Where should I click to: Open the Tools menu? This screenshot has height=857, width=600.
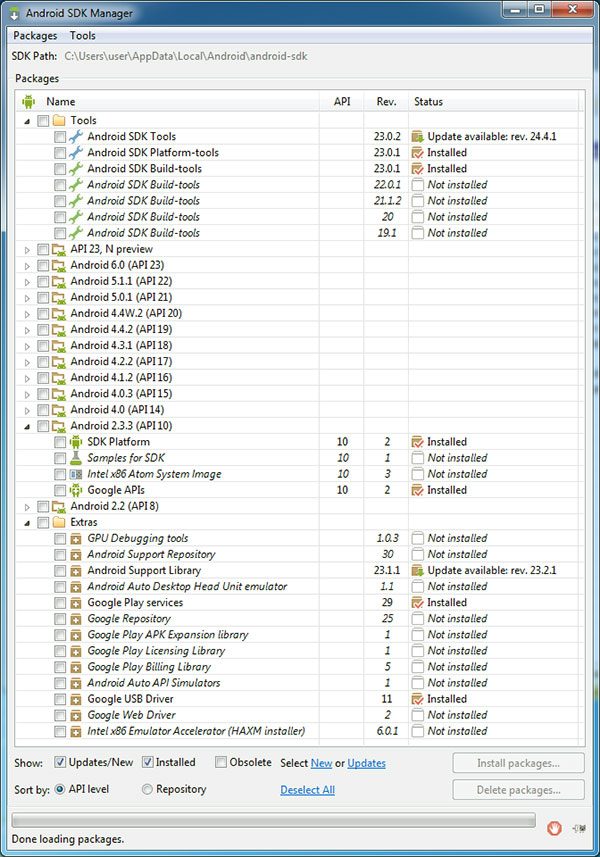point(83,36)
